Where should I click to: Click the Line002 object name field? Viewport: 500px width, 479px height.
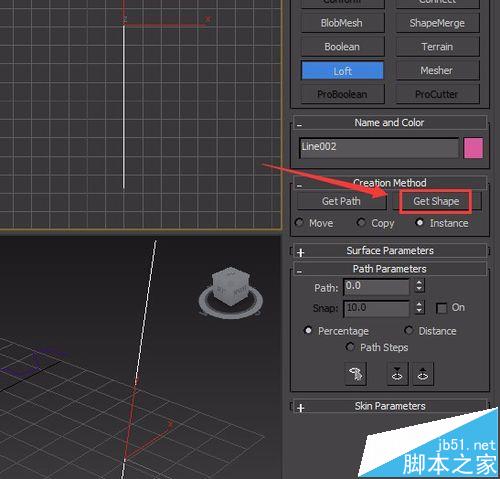[x=379, y=148]
